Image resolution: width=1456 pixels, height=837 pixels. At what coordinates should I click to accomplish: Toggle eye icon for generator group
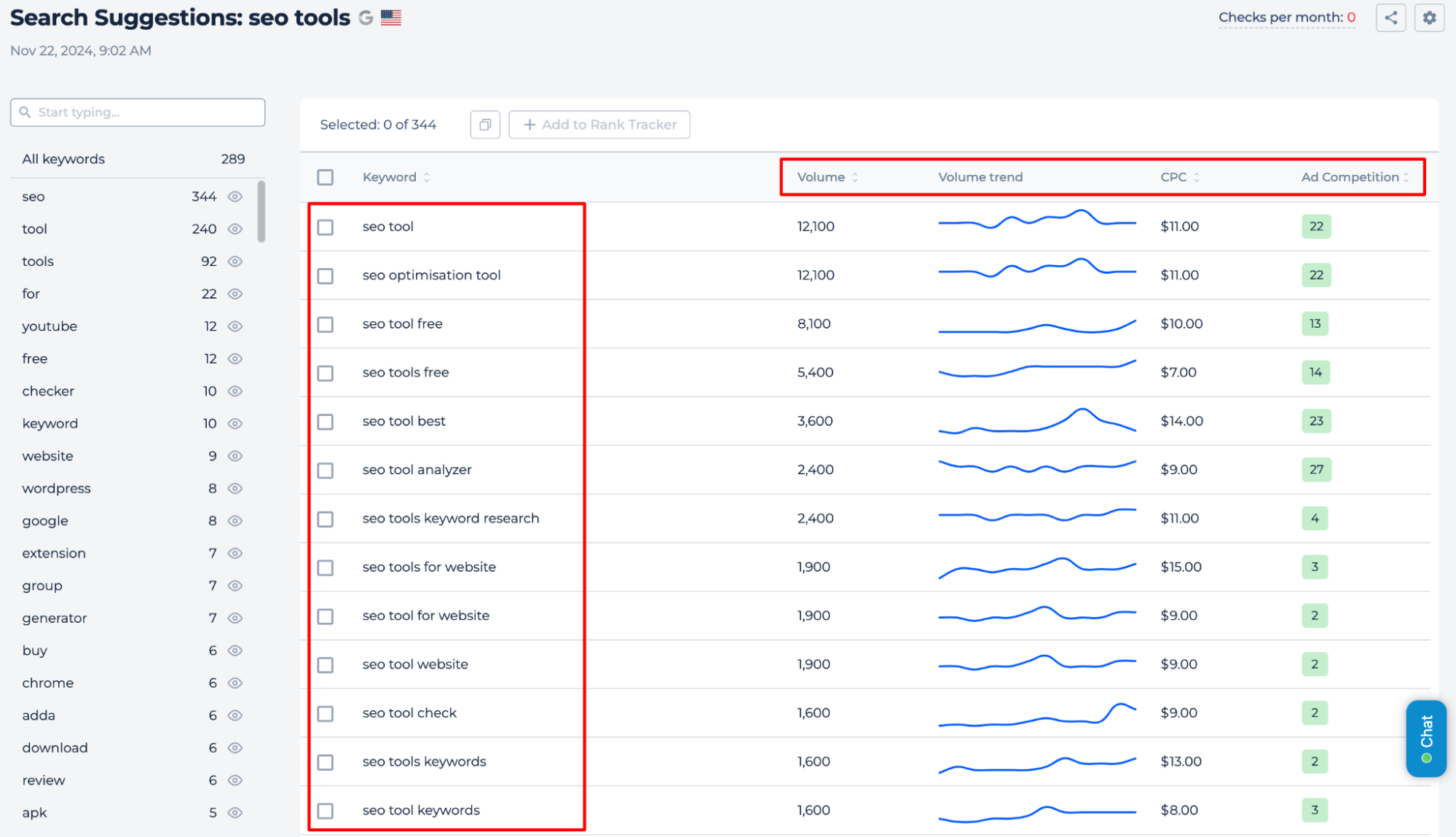pos(235,618)
